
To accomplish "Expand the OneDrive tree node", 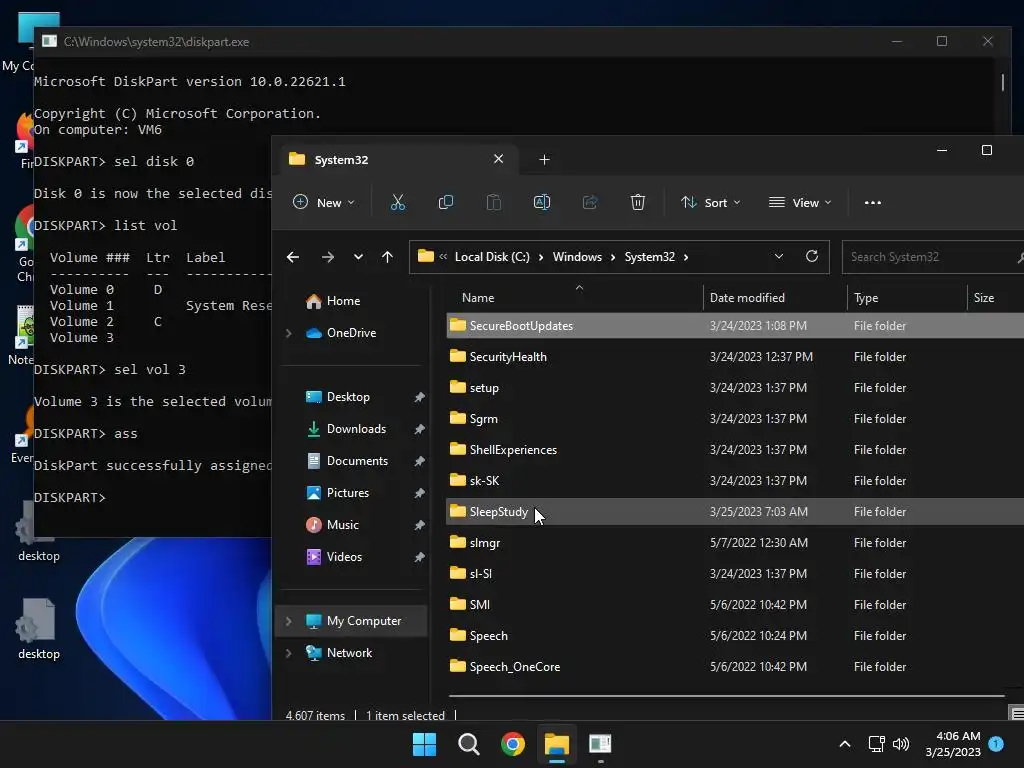I will click(289, 333).
